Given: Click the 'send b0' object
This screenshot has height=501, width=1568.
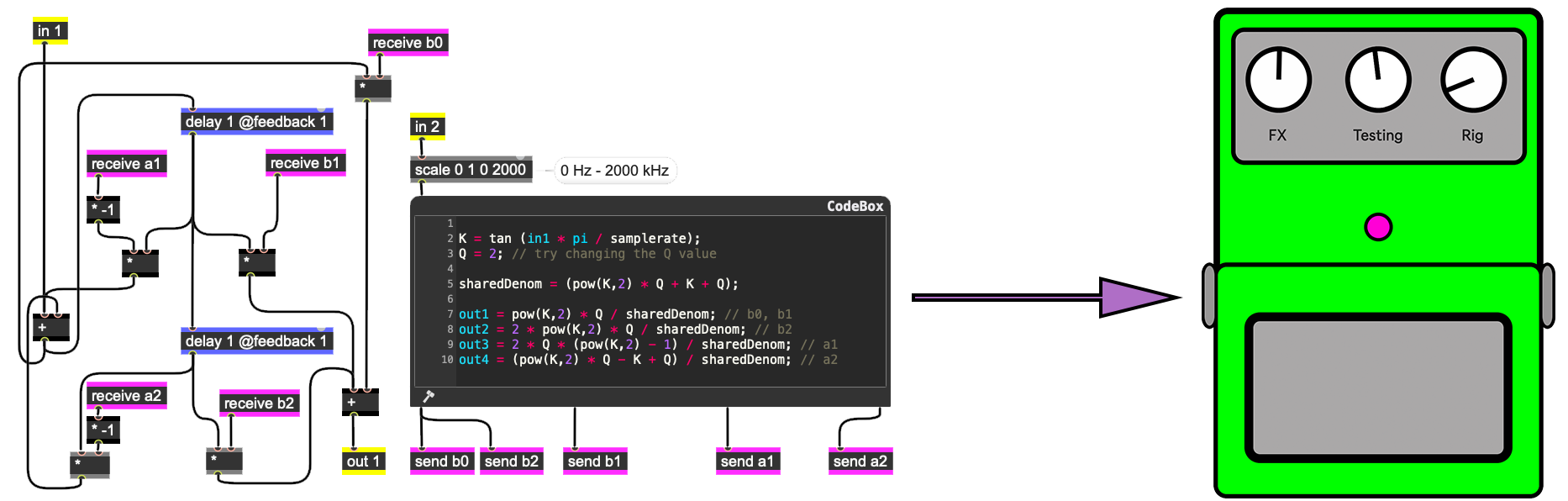Looking at the screenshot, I should (442, 461).
